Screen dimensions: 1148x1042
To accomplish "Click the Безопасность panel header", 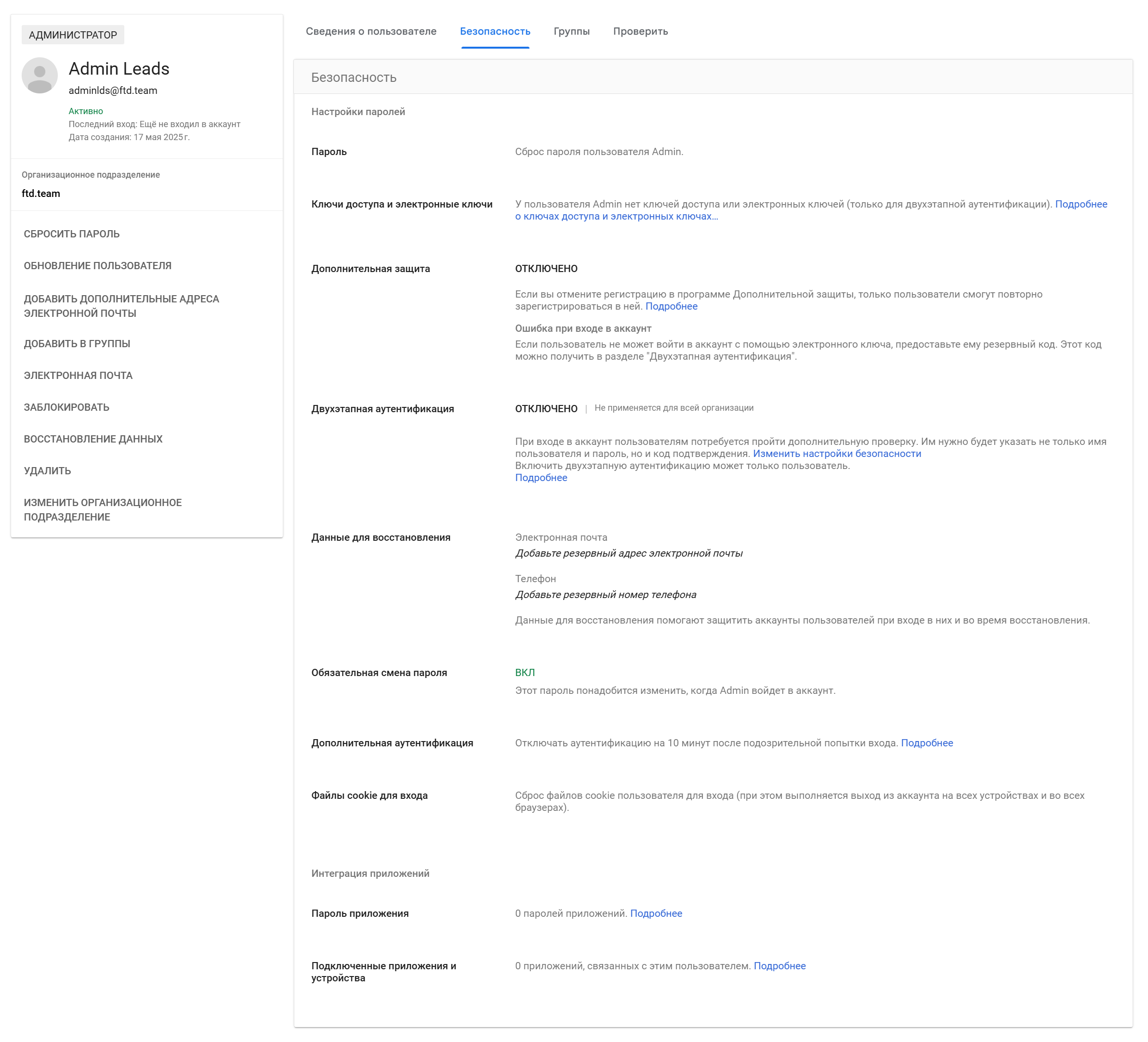I will (713, 77).
